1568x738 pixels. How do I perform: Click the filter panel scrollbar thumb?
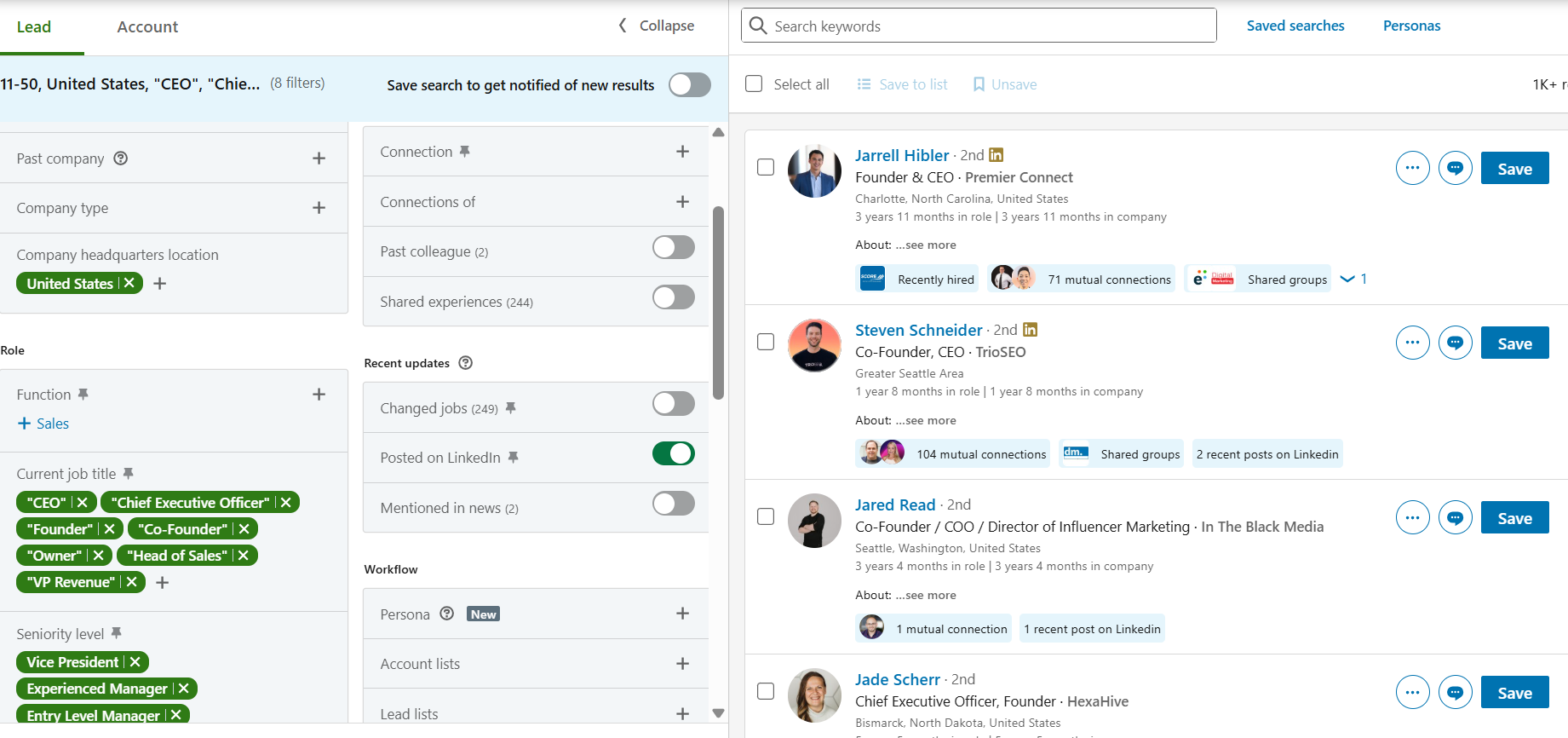(x=718, y=303)
